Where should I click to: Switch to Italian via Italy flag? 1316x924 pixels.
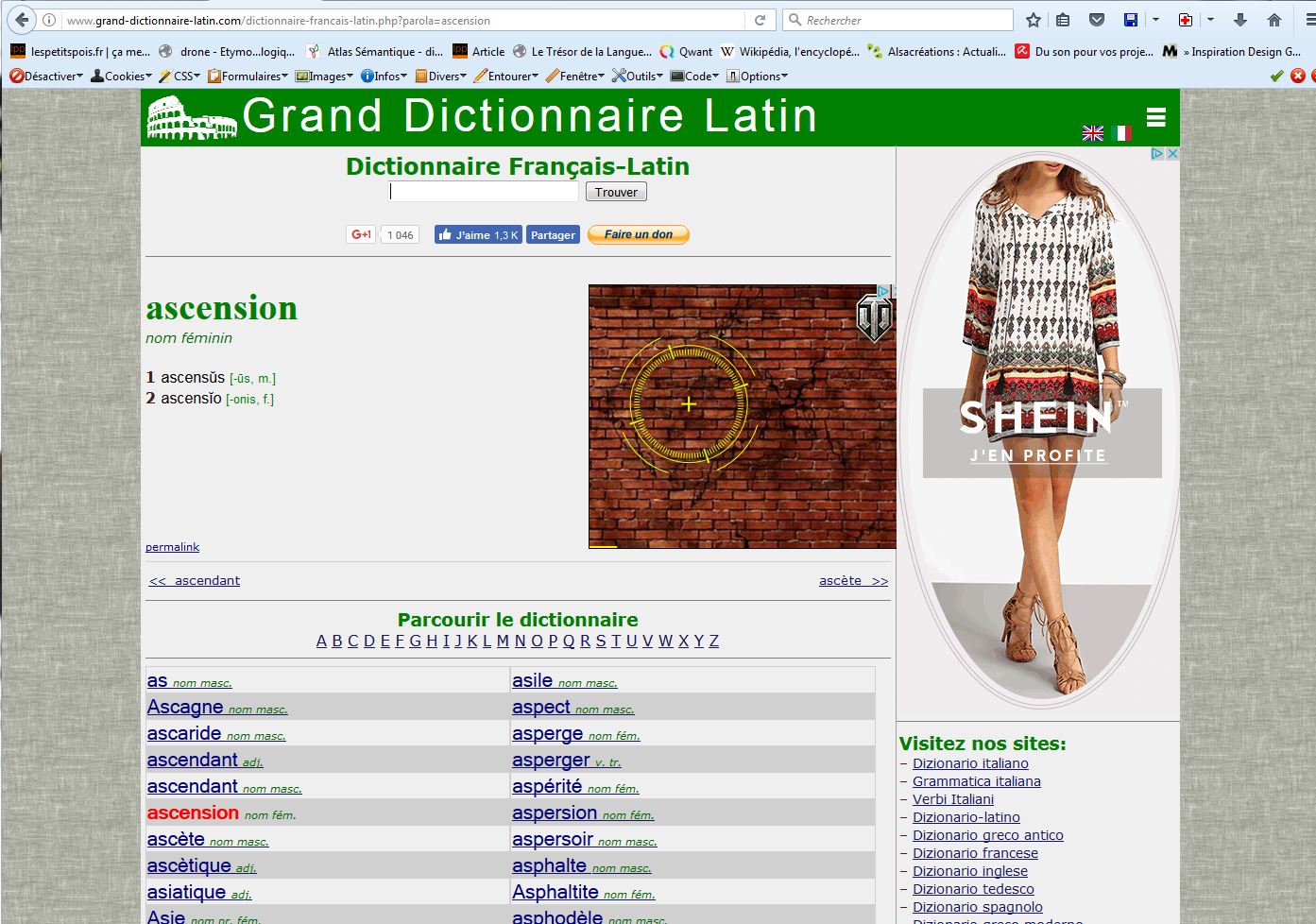coord(1121,133)
